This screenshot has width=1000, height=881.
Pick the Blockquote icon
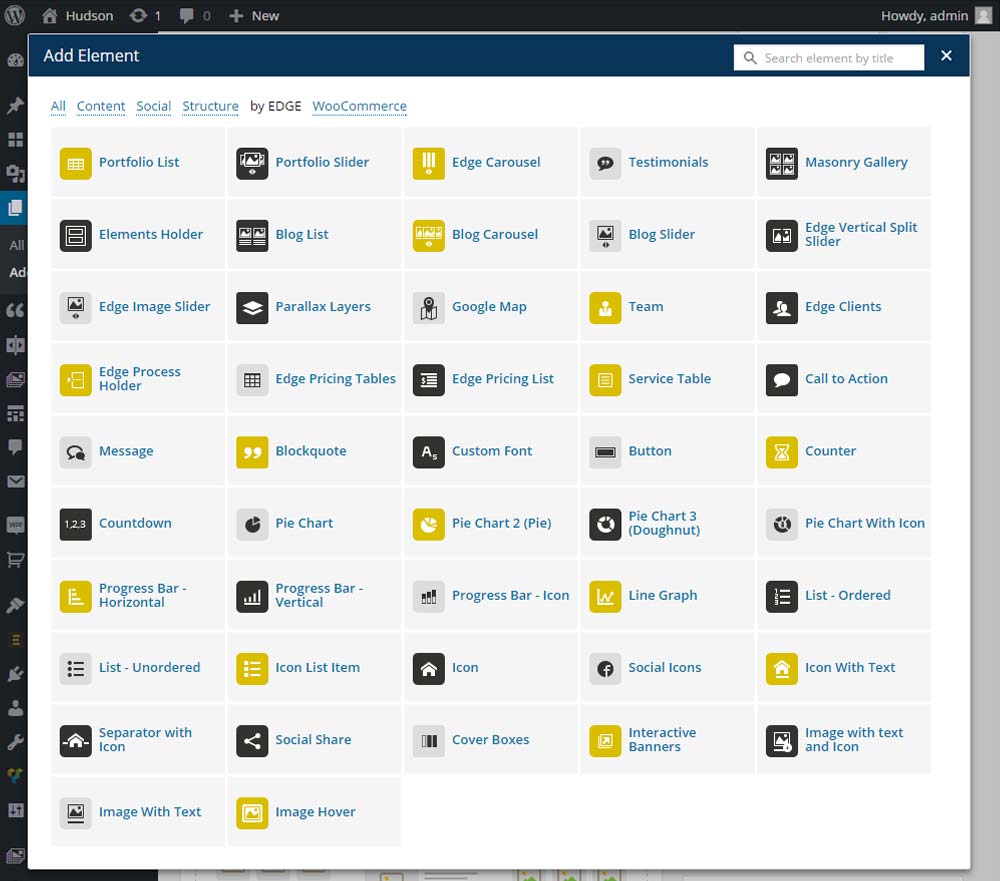point(252,452)
